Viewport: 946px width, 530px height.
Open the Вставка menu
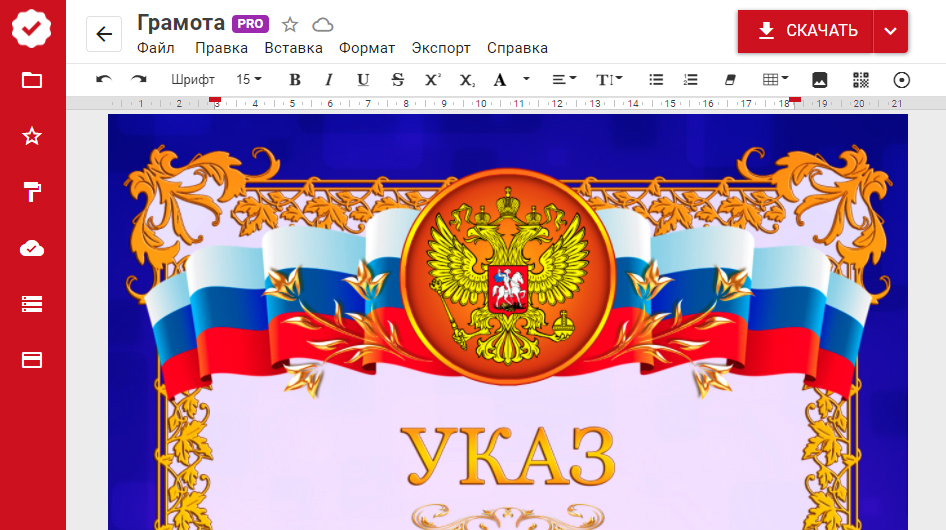click(293, 48)
